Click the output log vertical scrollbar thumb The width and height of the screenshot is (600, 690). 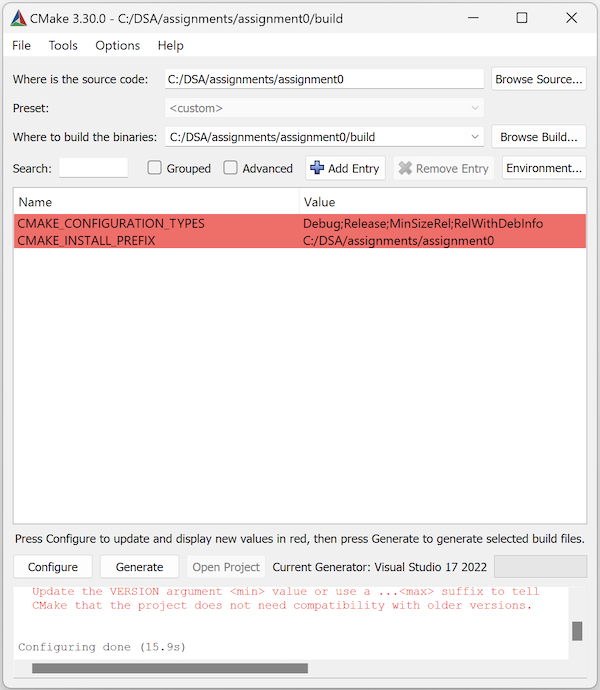pos(576,631)
